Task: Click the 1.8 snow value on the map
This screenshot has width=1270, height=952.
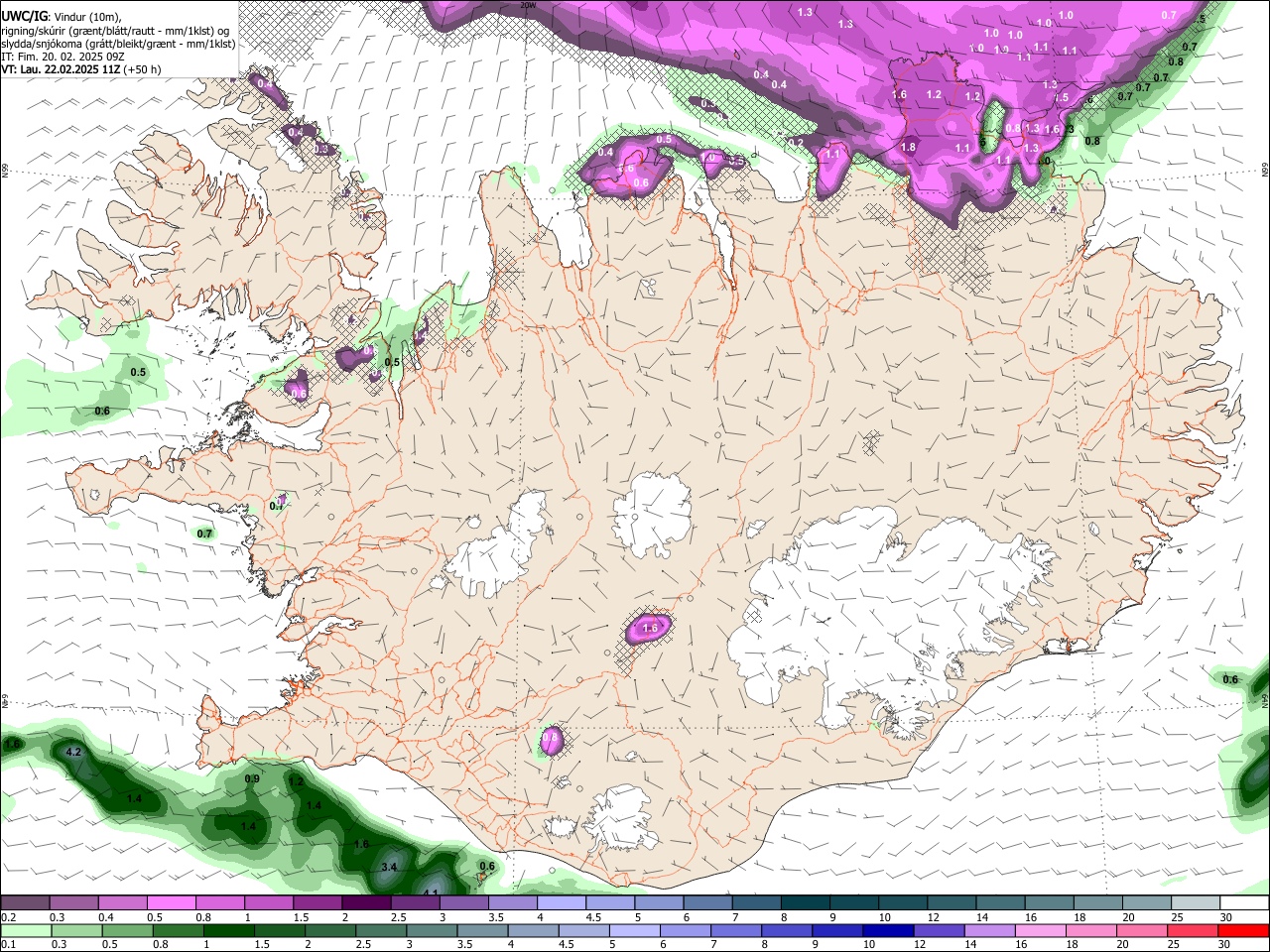Action: [x=908, y=147]
